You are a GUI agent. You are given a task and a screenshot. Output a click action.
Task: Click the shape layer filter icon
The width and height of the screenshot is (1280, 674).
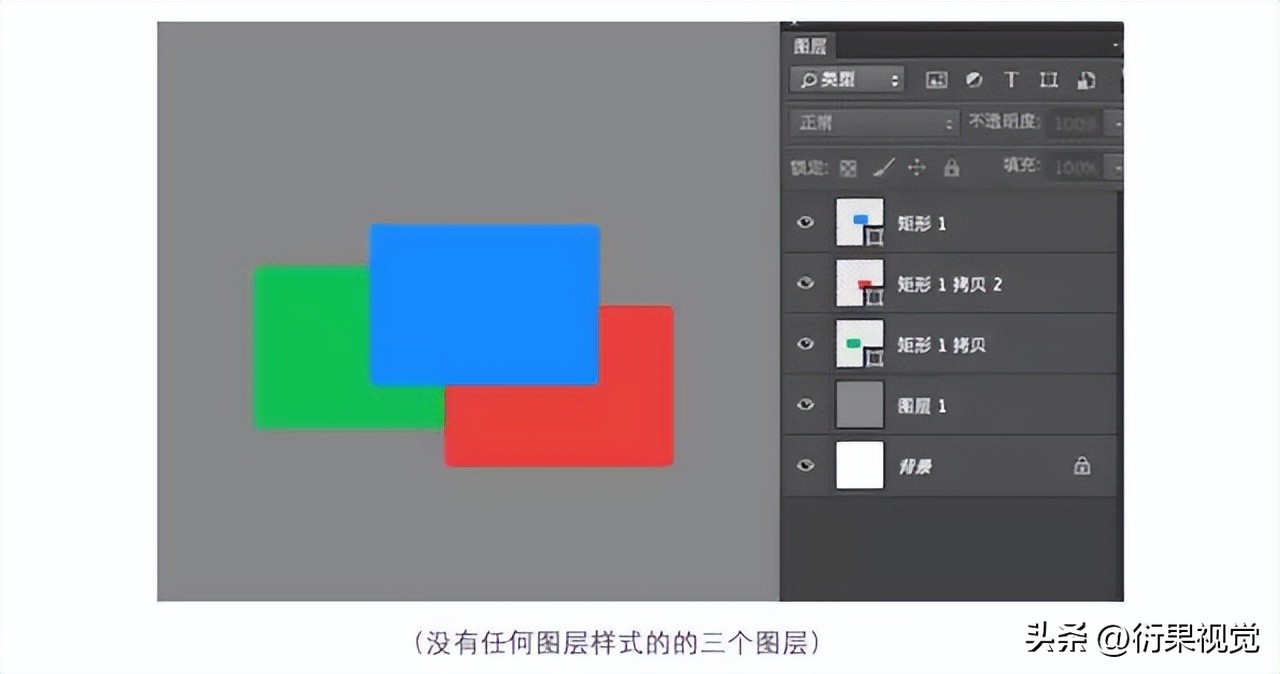(1048, 80)
